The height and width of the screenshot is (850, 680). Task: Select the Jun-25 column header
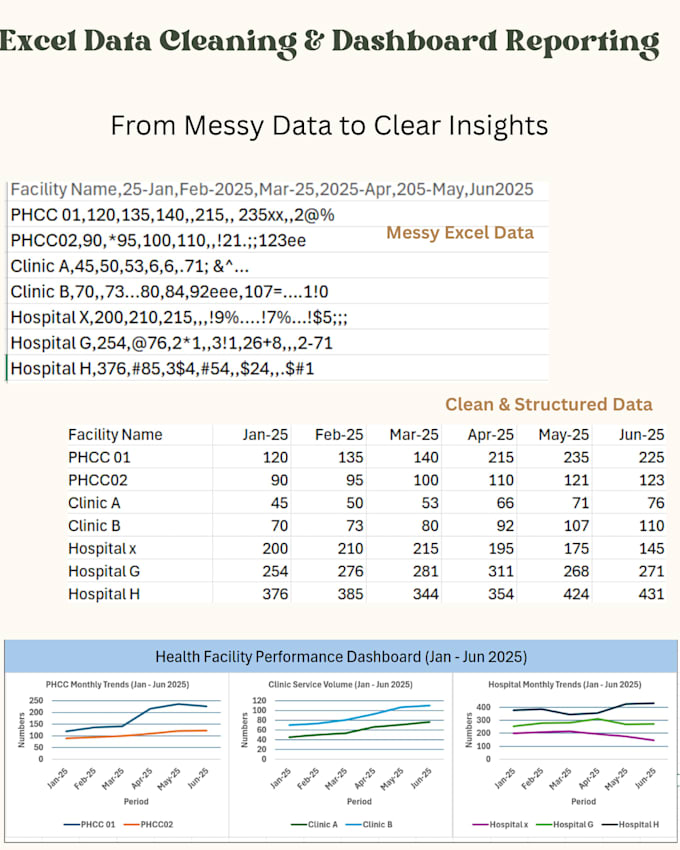click(641, 435)
